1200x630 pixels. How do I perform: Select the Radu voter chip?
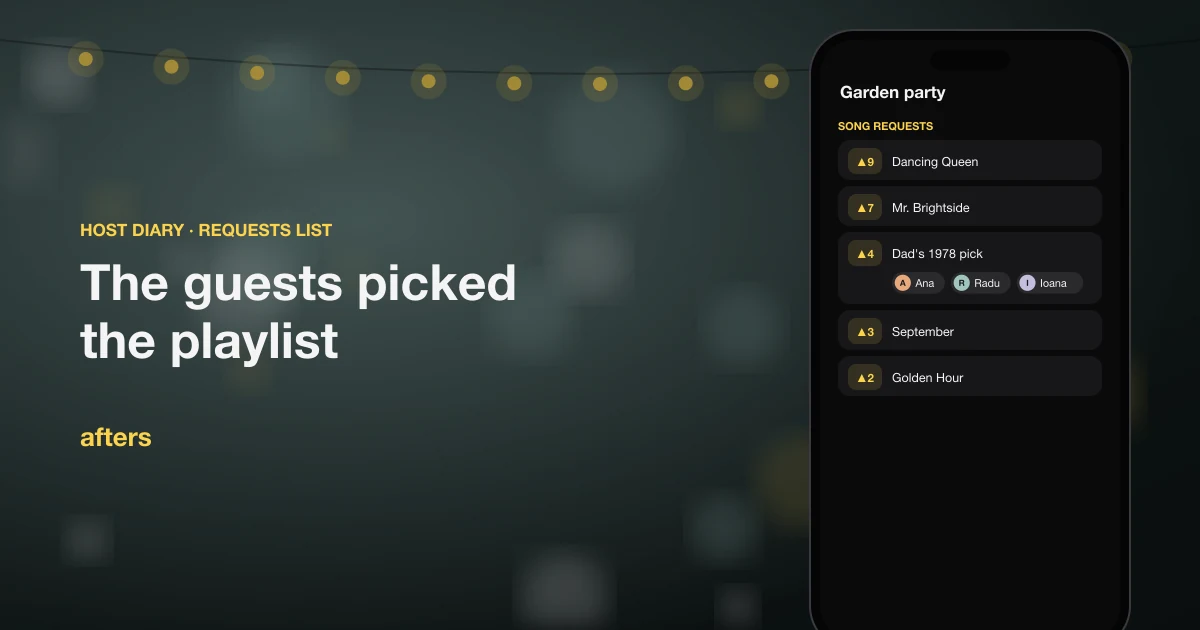pos(979,283)
